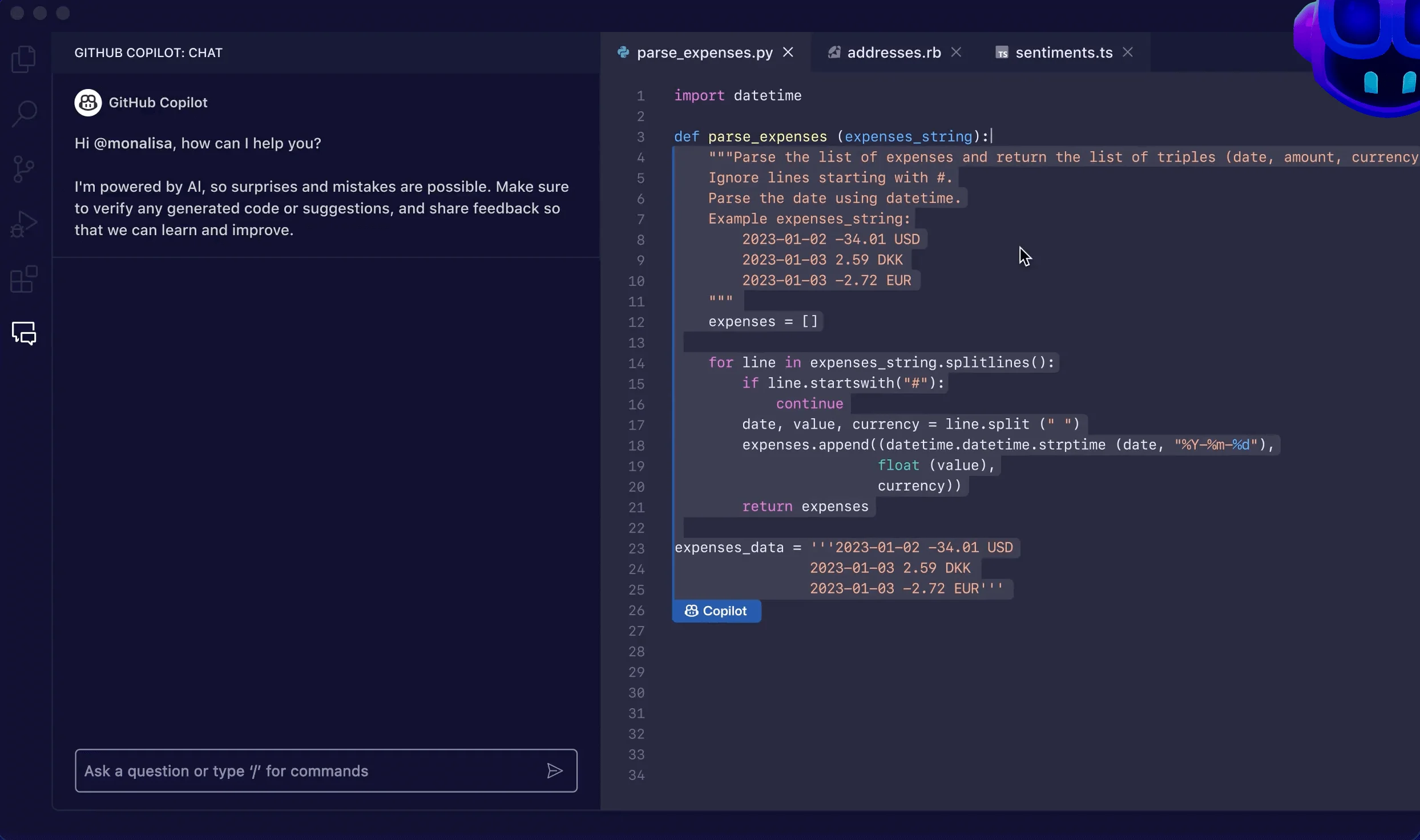The image size is (1420, 840).
Task: Click the Copilot badge below the suggestion
Action: tap(716, 611)
